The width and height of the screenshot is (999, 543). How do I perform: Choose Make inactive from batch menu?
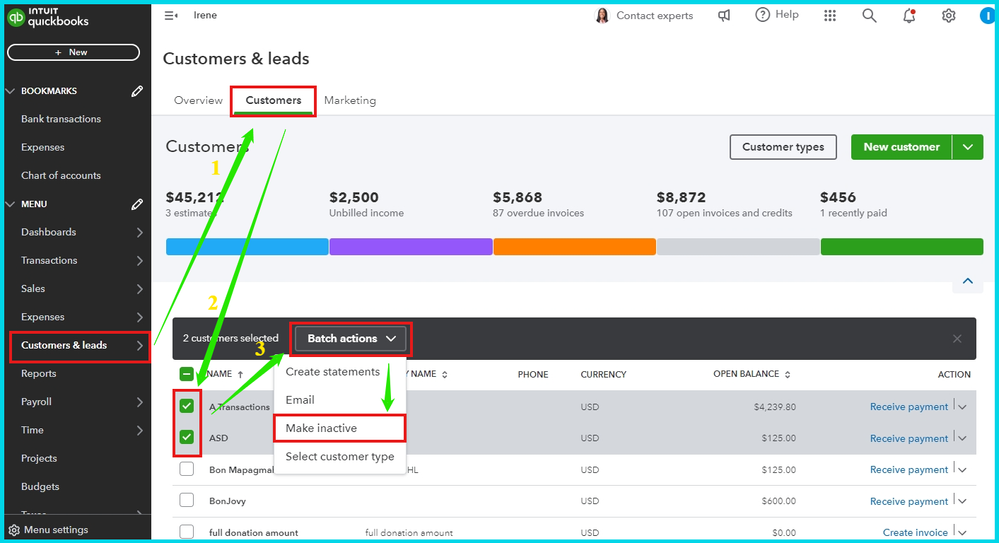point(340,428)
